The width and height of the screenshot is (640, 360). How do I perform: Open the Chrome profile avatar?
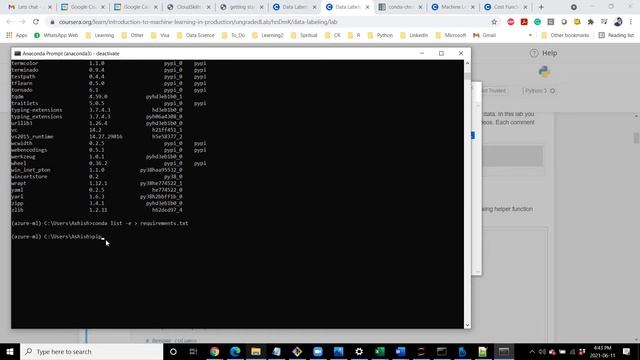click(618, 22)
